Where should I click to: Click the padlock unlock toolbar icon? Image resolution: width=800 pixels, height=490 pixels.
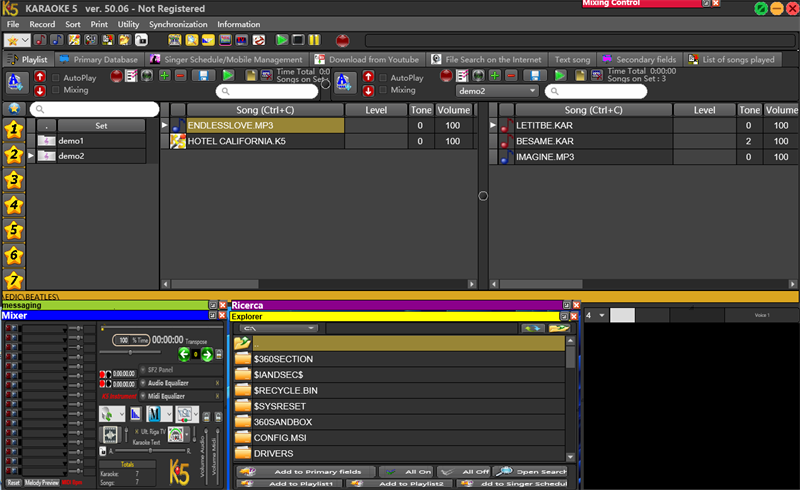(x=141, y=40)
